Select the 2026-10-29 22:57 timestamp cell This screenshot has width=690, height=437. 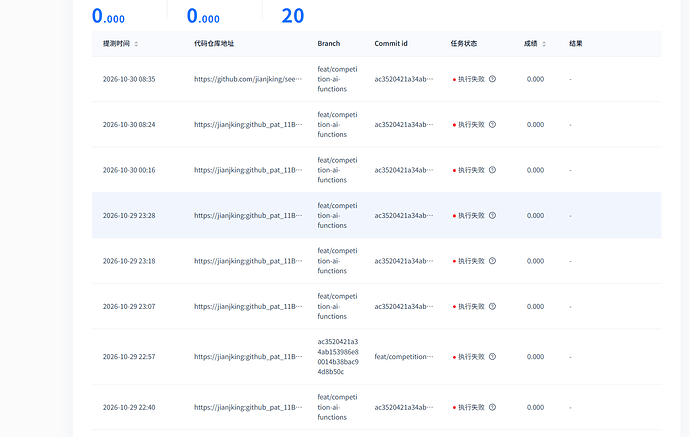click(129, 356)
